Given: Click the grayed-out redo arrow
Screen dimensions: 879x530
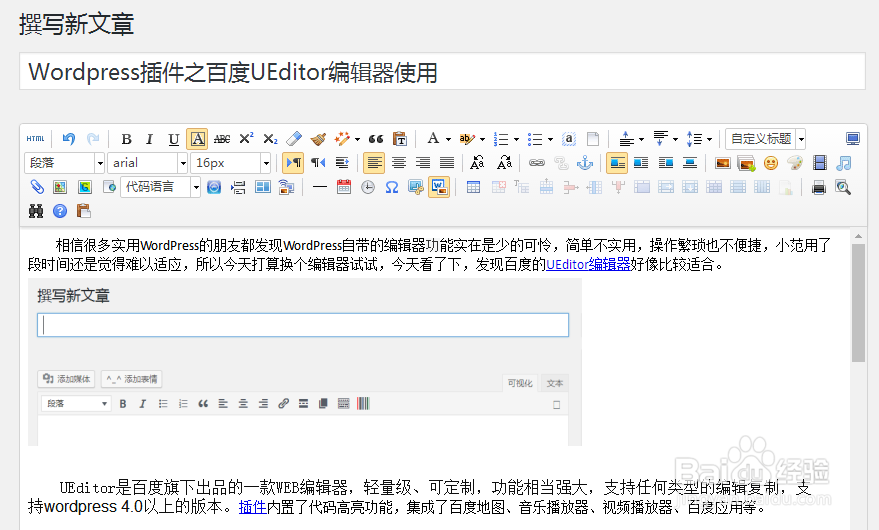Looking at the screenshot, I should tap(93, 139).
